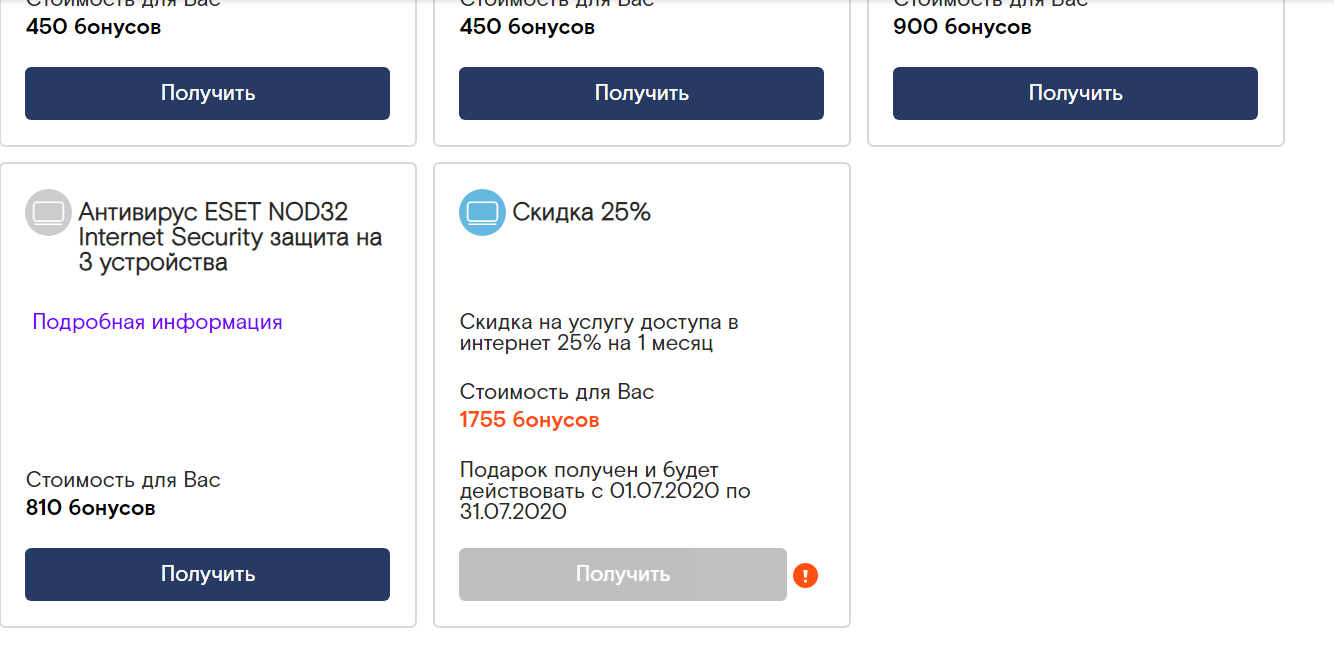Click the orange 1755 бонусов price
1334x672 pixels.
pyautogui.click(x=529, y=420)
